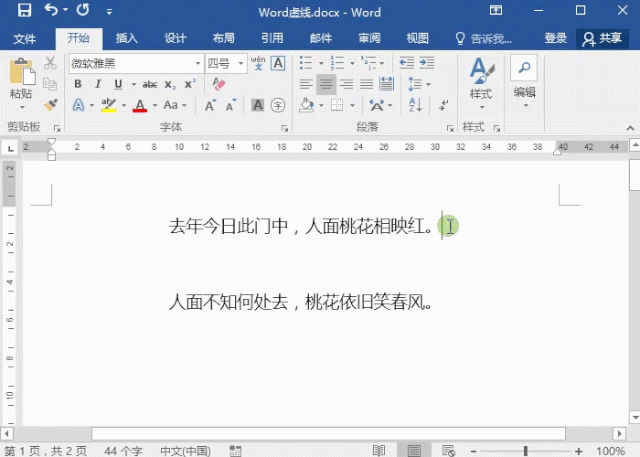Viewport: 640px width, 457px height.
Task: Switch to the 布局 tab
Action: click(224, 38)
